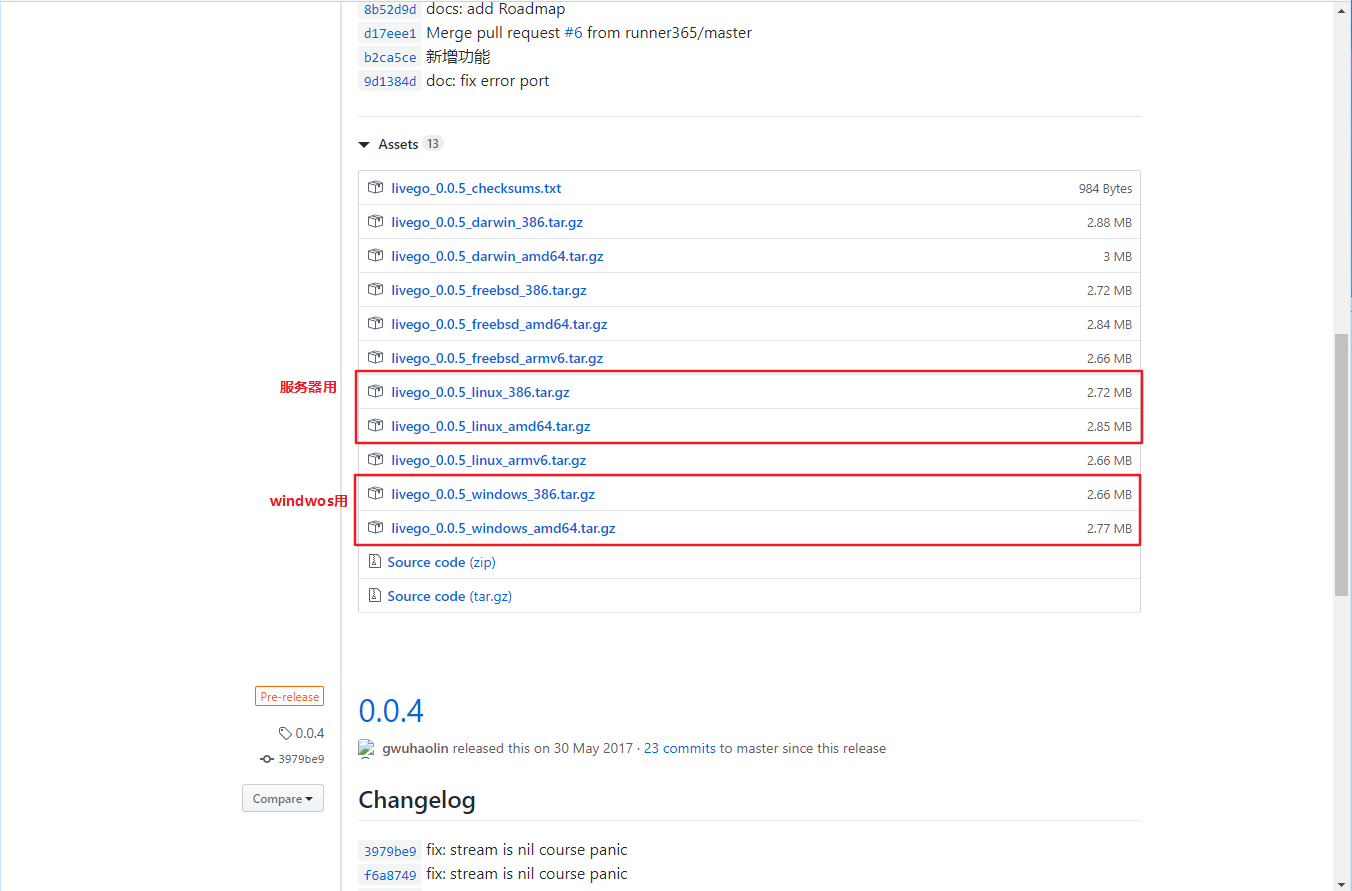This screenshot has height=891, width=1352.
Task: Open the 23 commits link
Action: click(680, 748)
